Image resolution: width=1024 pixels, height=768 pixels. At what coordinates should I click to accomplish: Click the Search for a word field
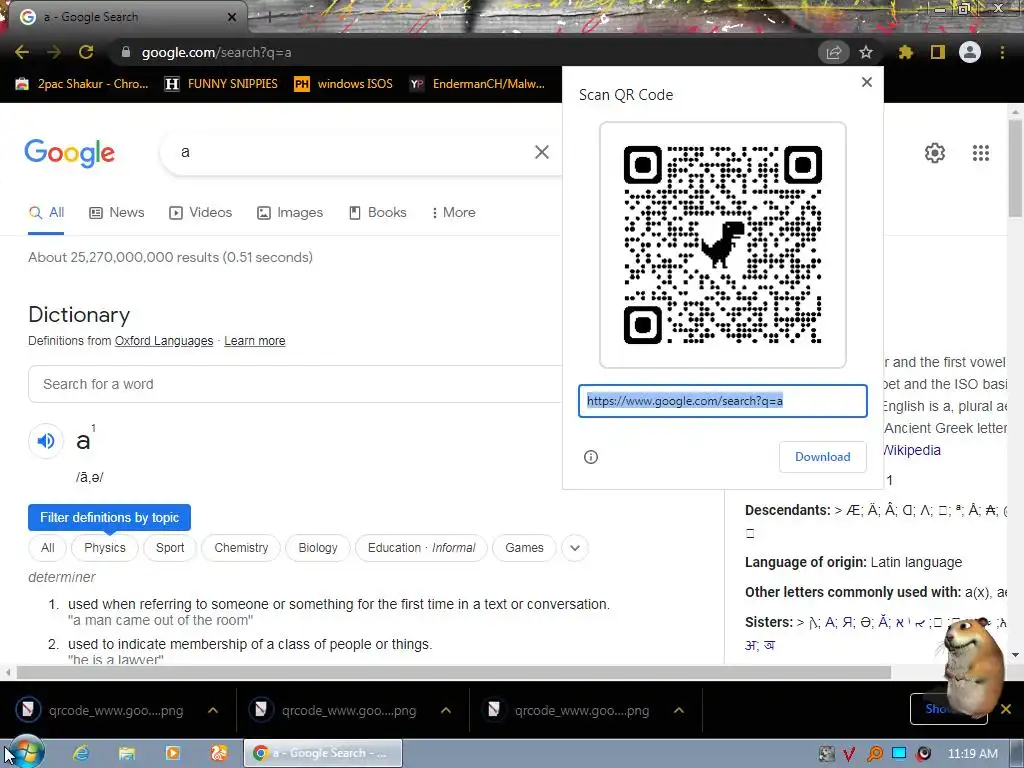295,384
